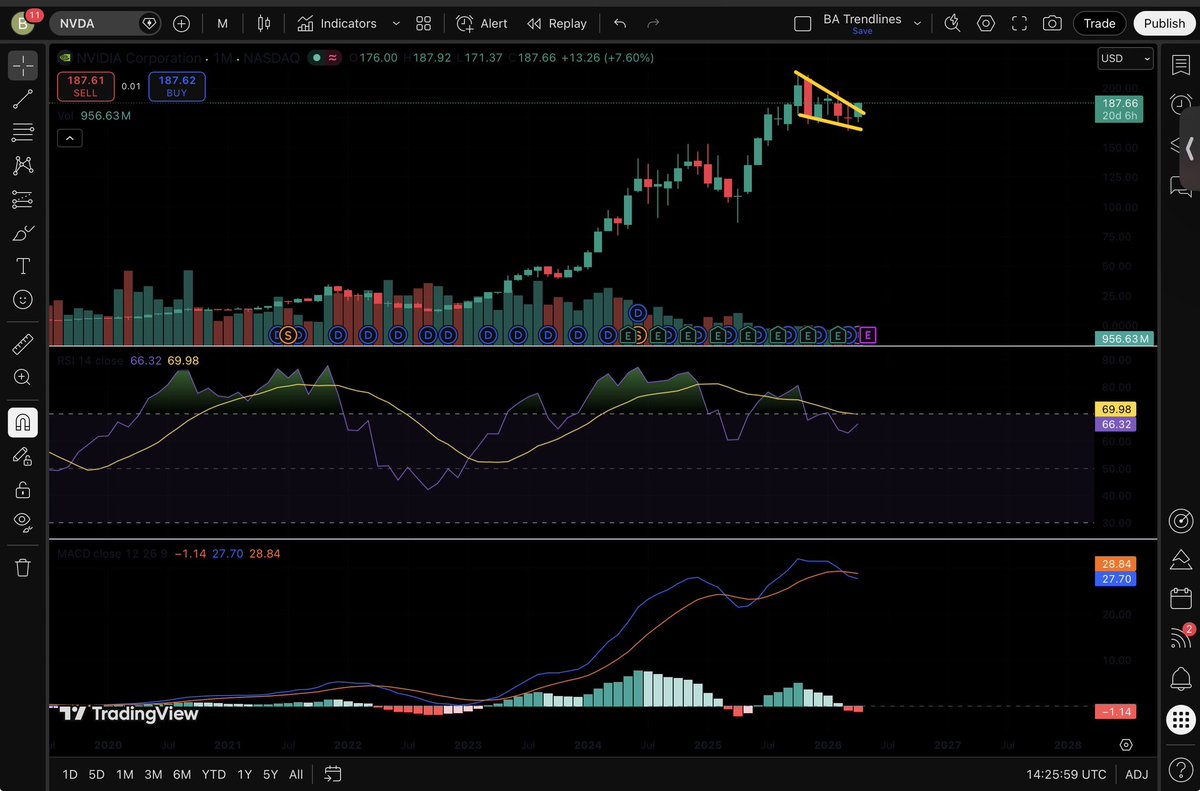
Task: Remove drawings with the trash icon
Action: (x=23, y=567)
